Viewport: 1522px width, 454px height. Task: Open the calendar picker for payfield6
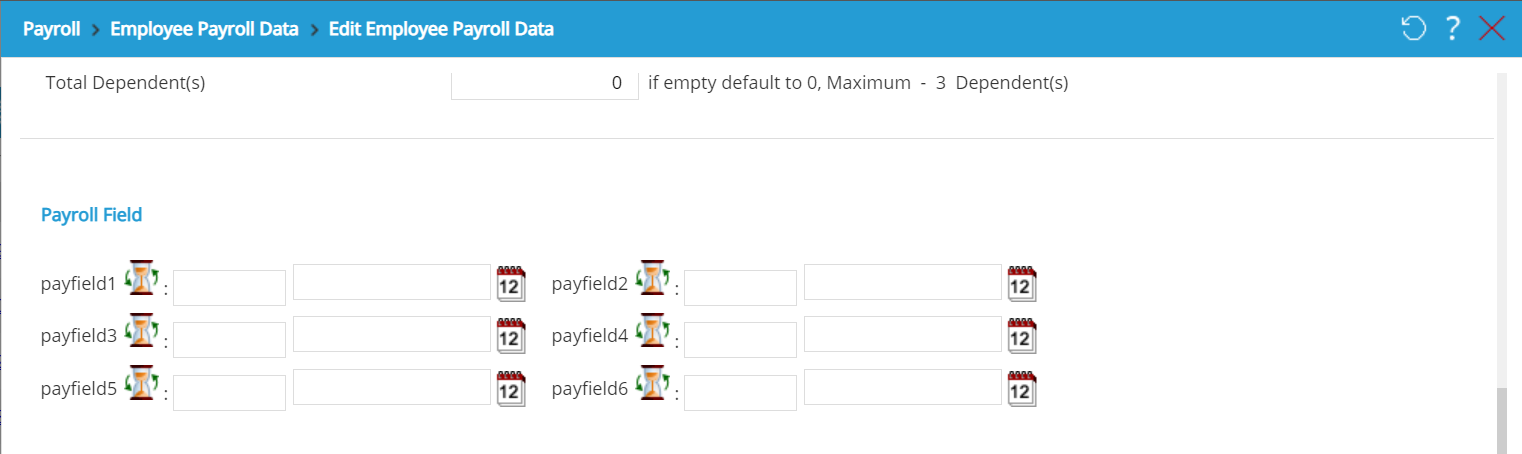1022,389
